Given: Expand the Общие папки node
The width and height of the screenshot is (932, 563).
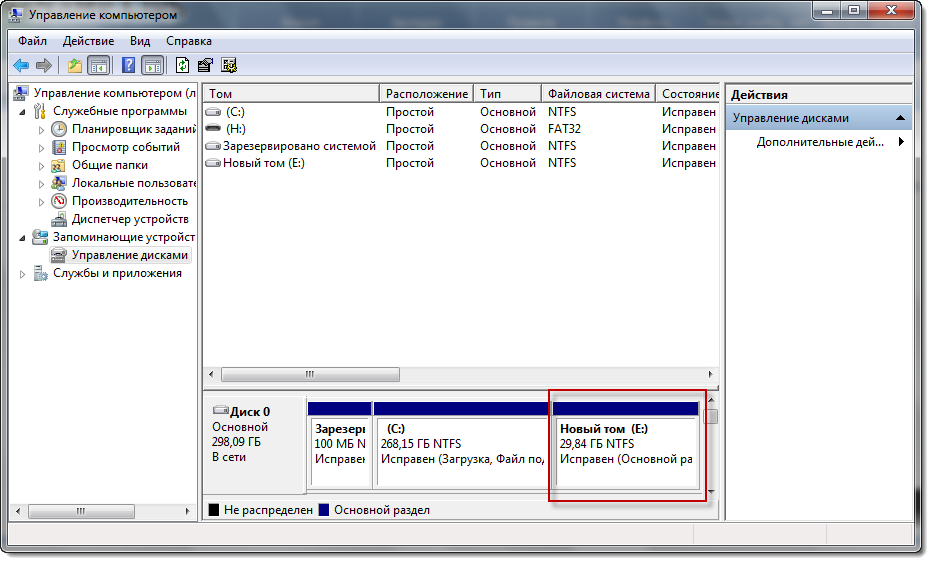Looking at the screenshot, I should 41,166.
